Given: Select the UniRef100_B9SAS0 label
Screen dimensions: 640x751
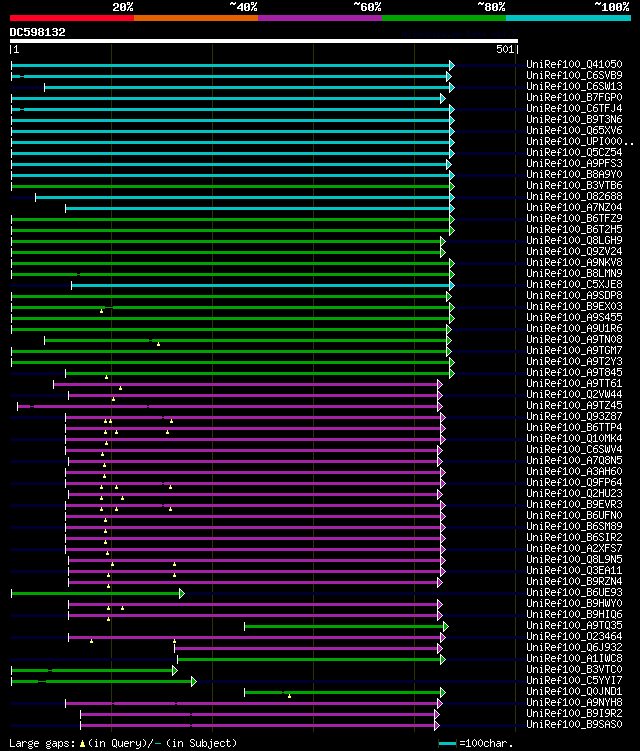Looking at the screenshot, I should 574,725.
